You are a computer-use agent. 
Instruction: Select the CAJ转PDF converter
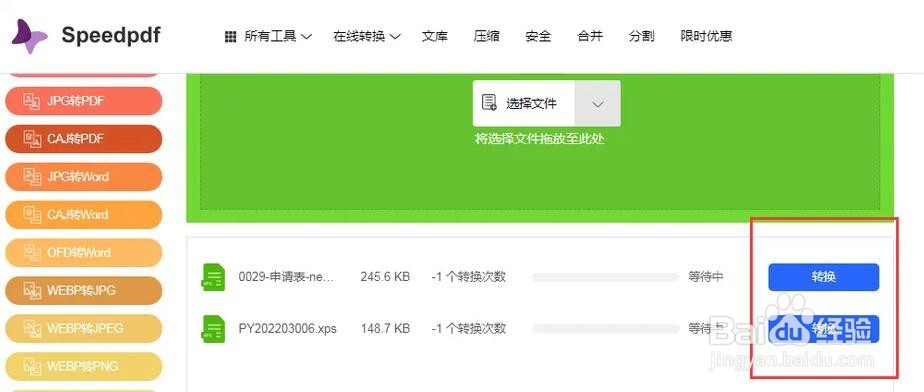tap(83, 139)
